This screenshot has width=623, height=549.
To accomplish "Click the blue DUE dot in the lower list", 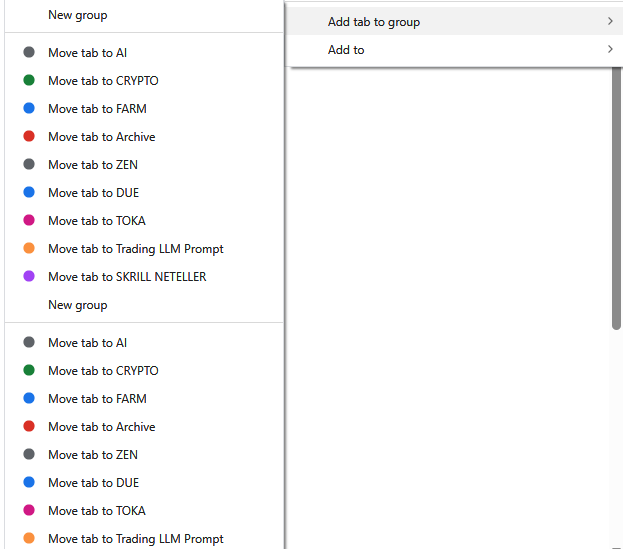I will (x=29, y=483).
